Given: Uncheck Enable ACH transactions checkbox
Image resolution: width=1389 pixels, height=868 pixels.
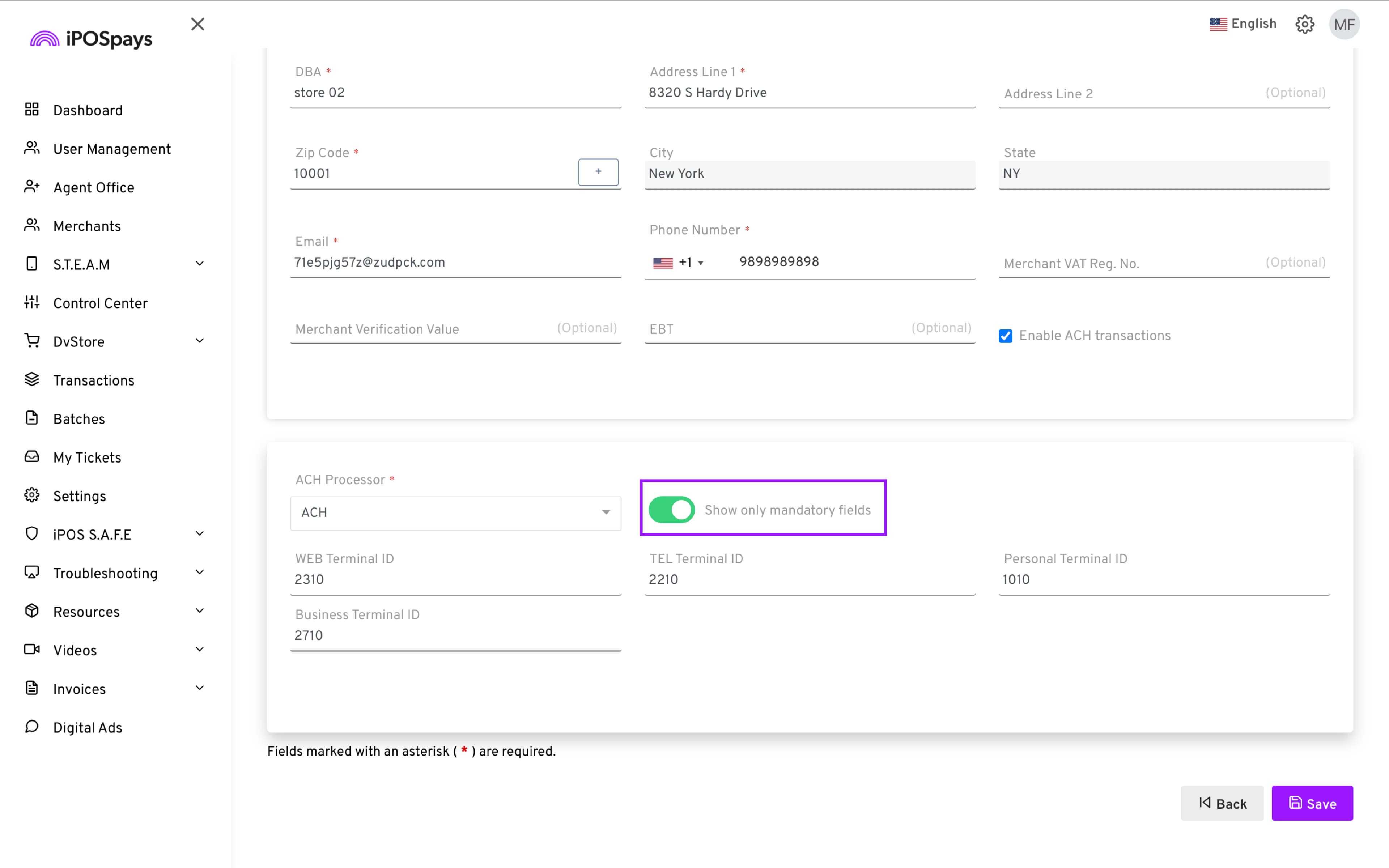Looking at the screenshot, I should (x=1006, y=336).
